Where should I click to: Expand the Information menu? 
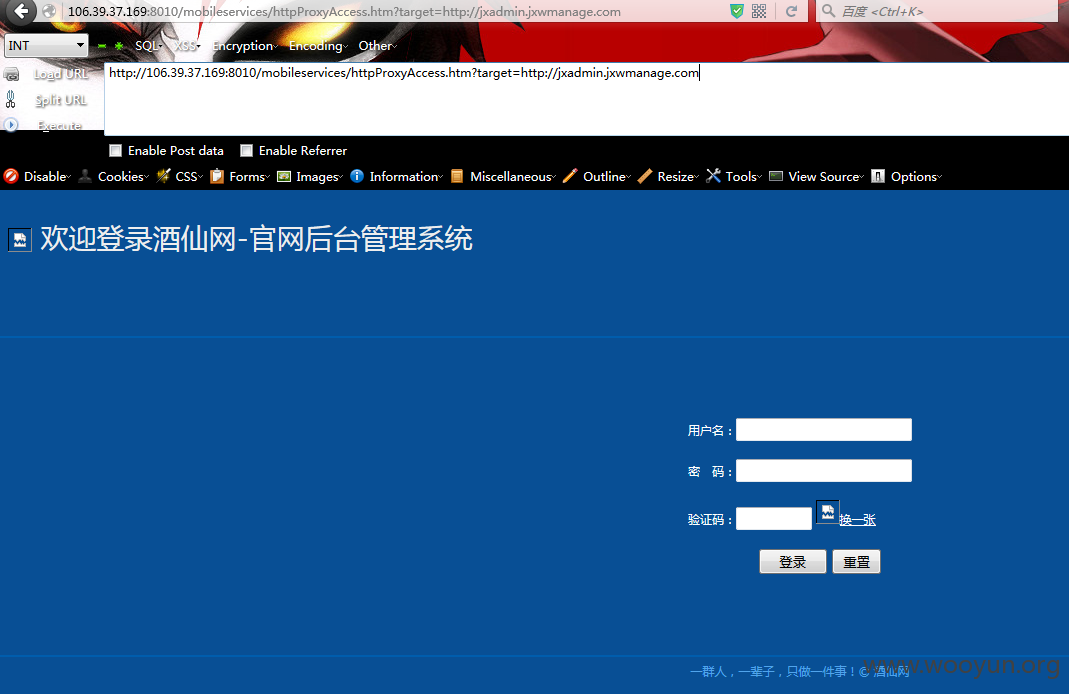406,177
